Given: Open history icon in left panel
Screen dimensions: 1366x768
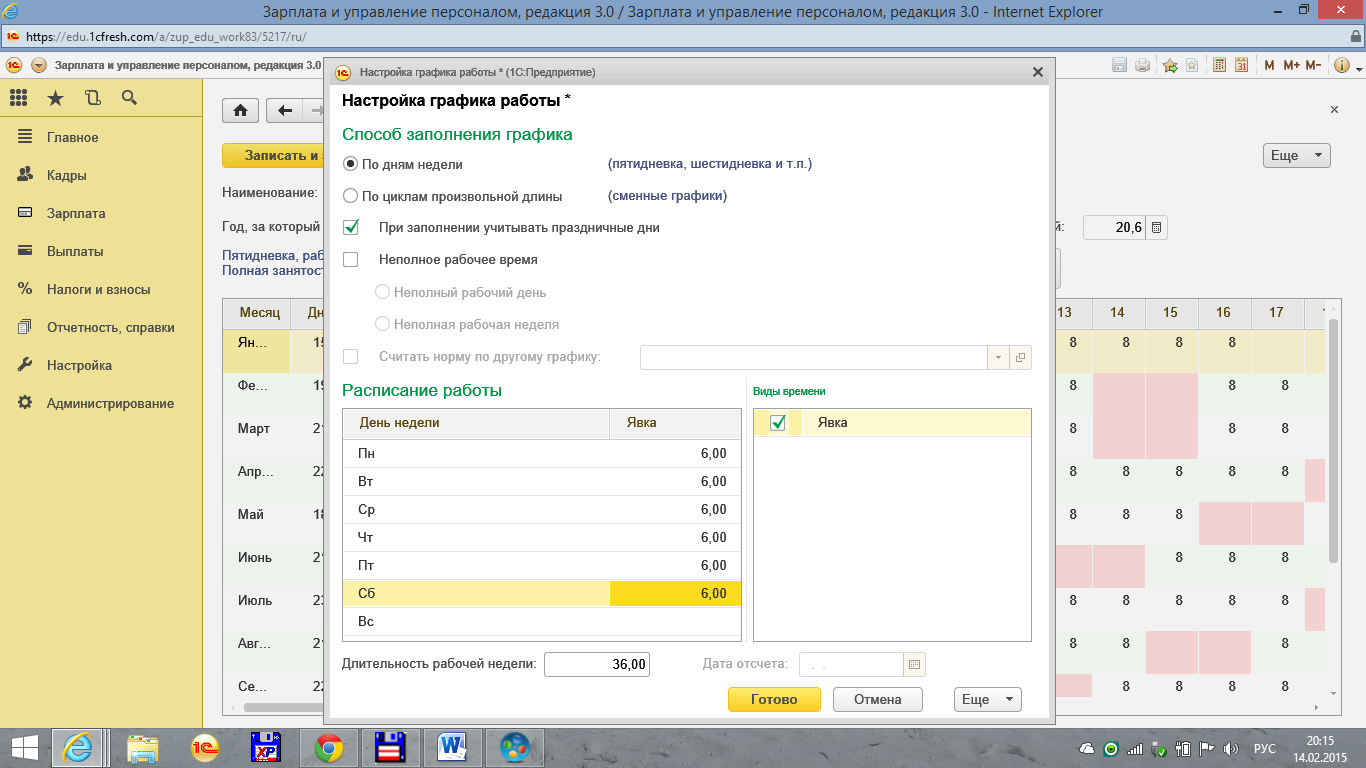Looking at the screenshot, I should pyautogui.click(x=92, y=97).
